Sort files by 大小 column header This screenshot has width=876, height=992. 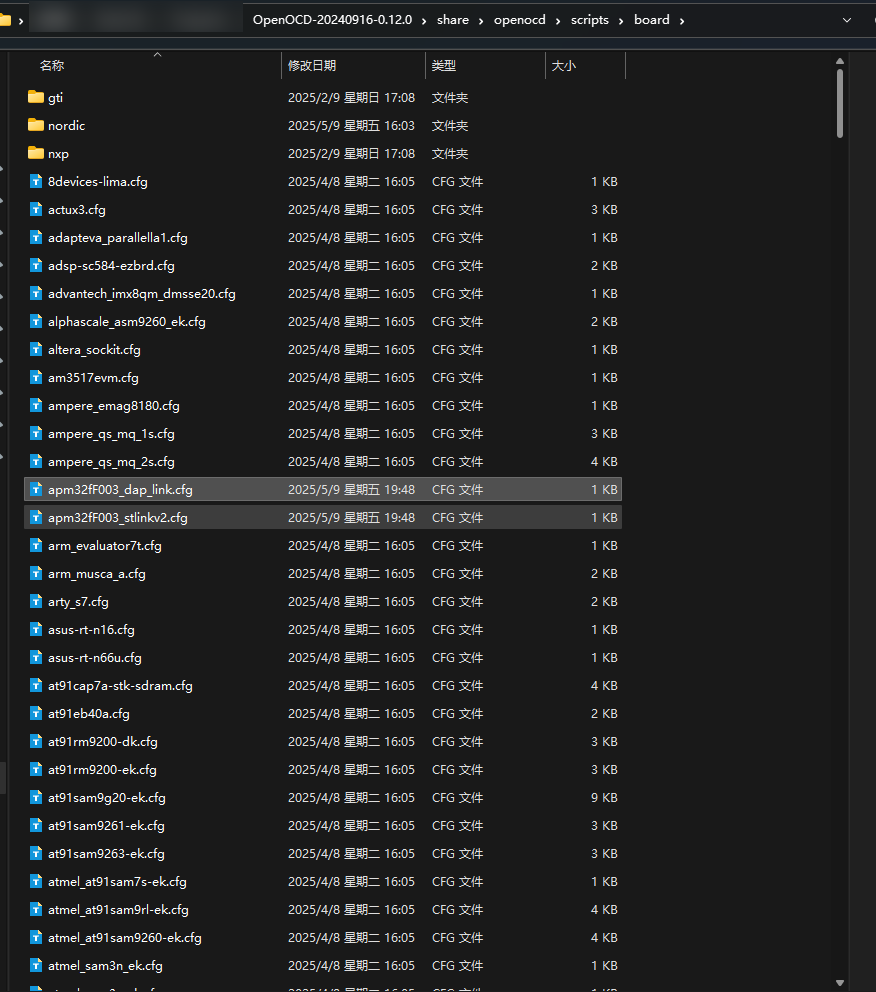click(563, 65)
